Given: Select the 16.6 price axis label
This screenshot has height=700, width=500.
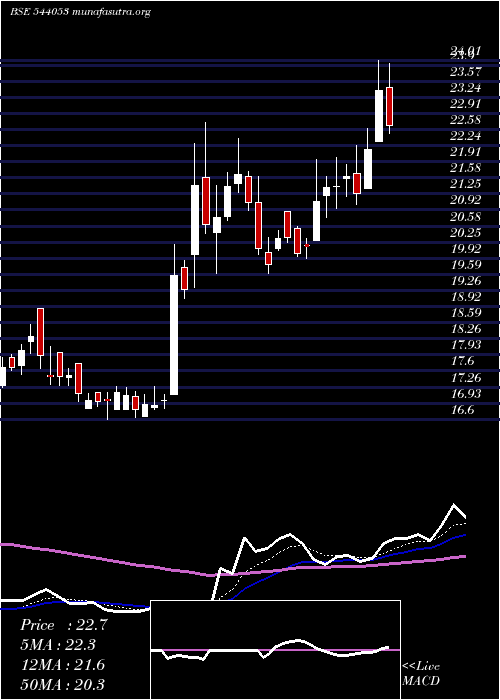Looking at the screenshot, I should 462,410.
